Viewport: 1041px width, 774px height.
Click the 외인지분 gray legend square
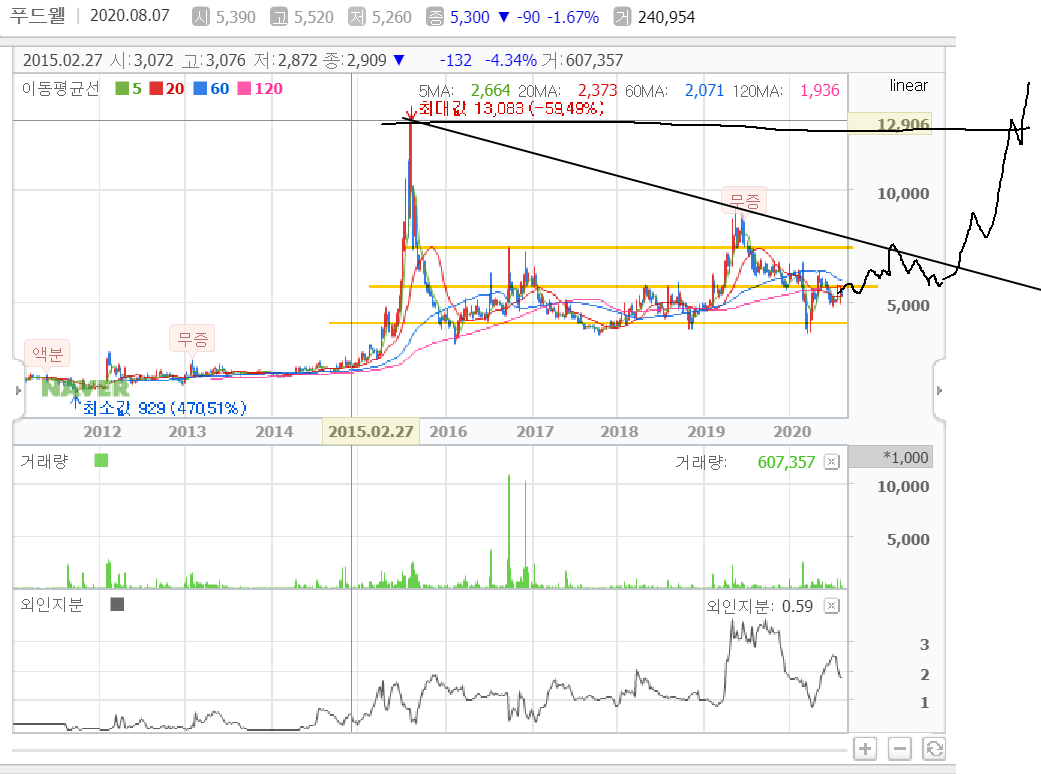(117, 604)
